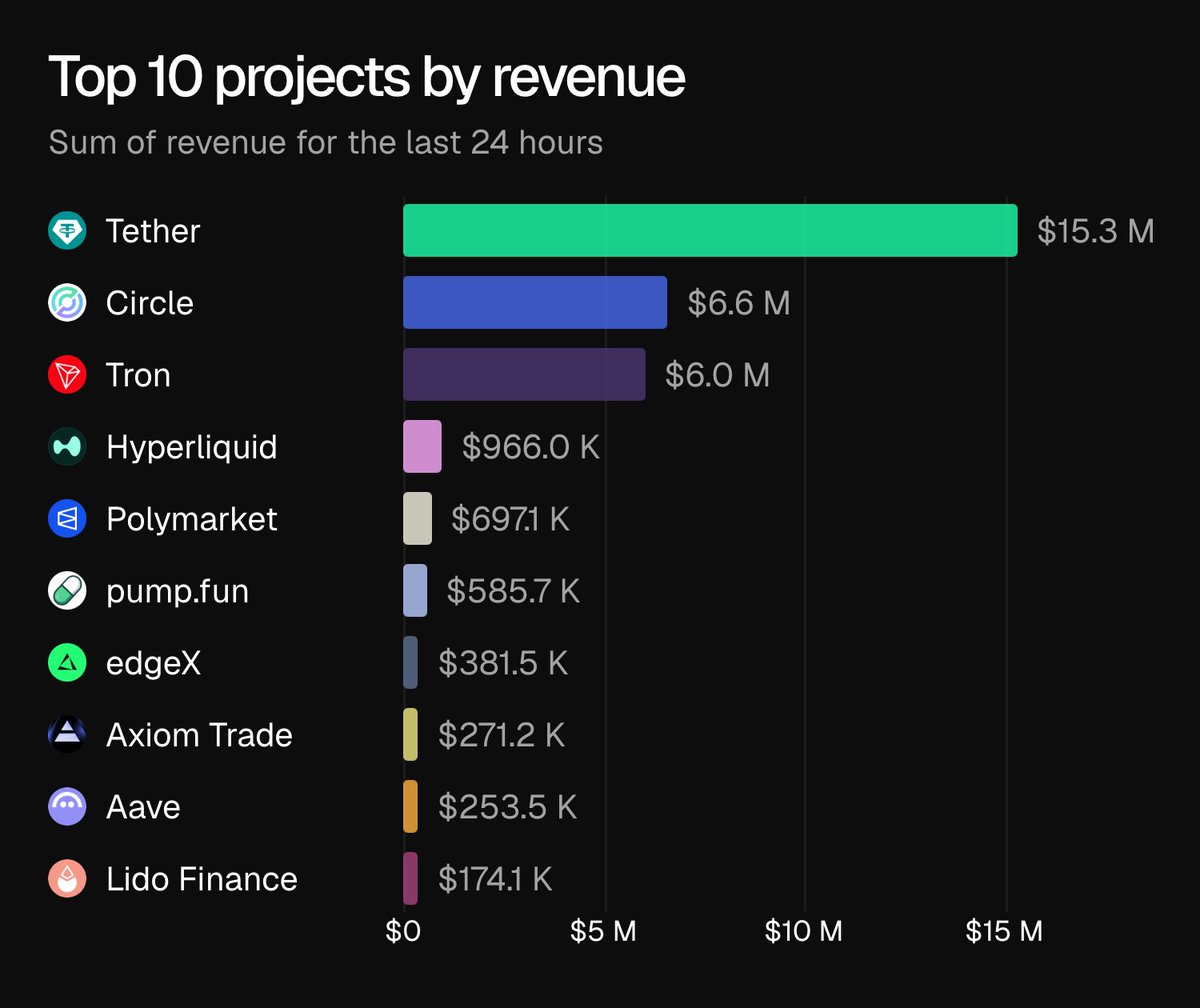1200x1008 pixels.
Task: Click the green edgeX logo icon
Action: (x=67, y=663)
